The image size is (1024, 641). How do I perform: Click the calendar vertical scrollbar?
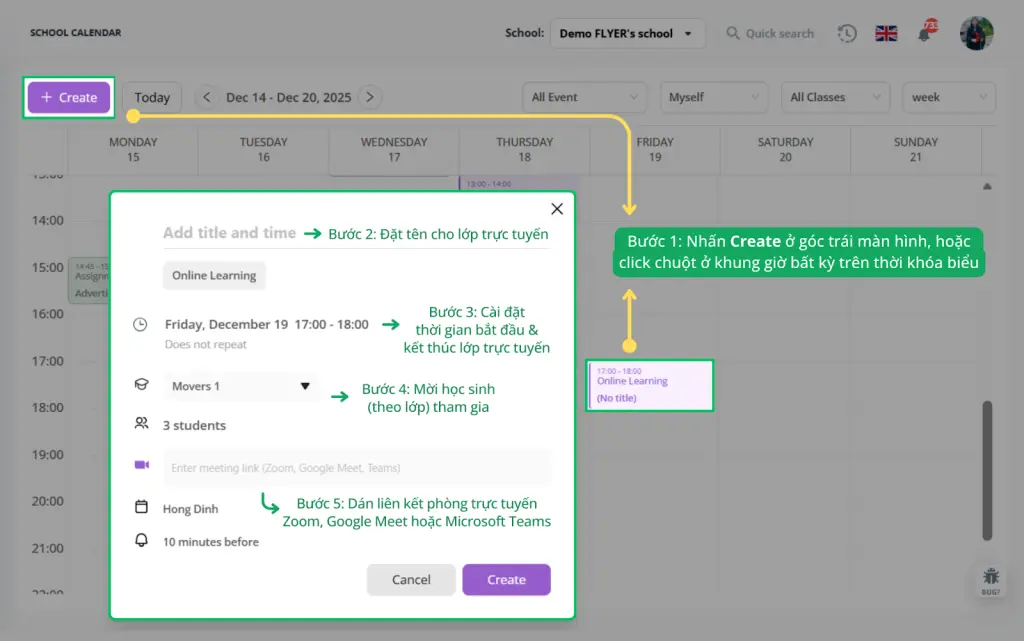point(988,470)
